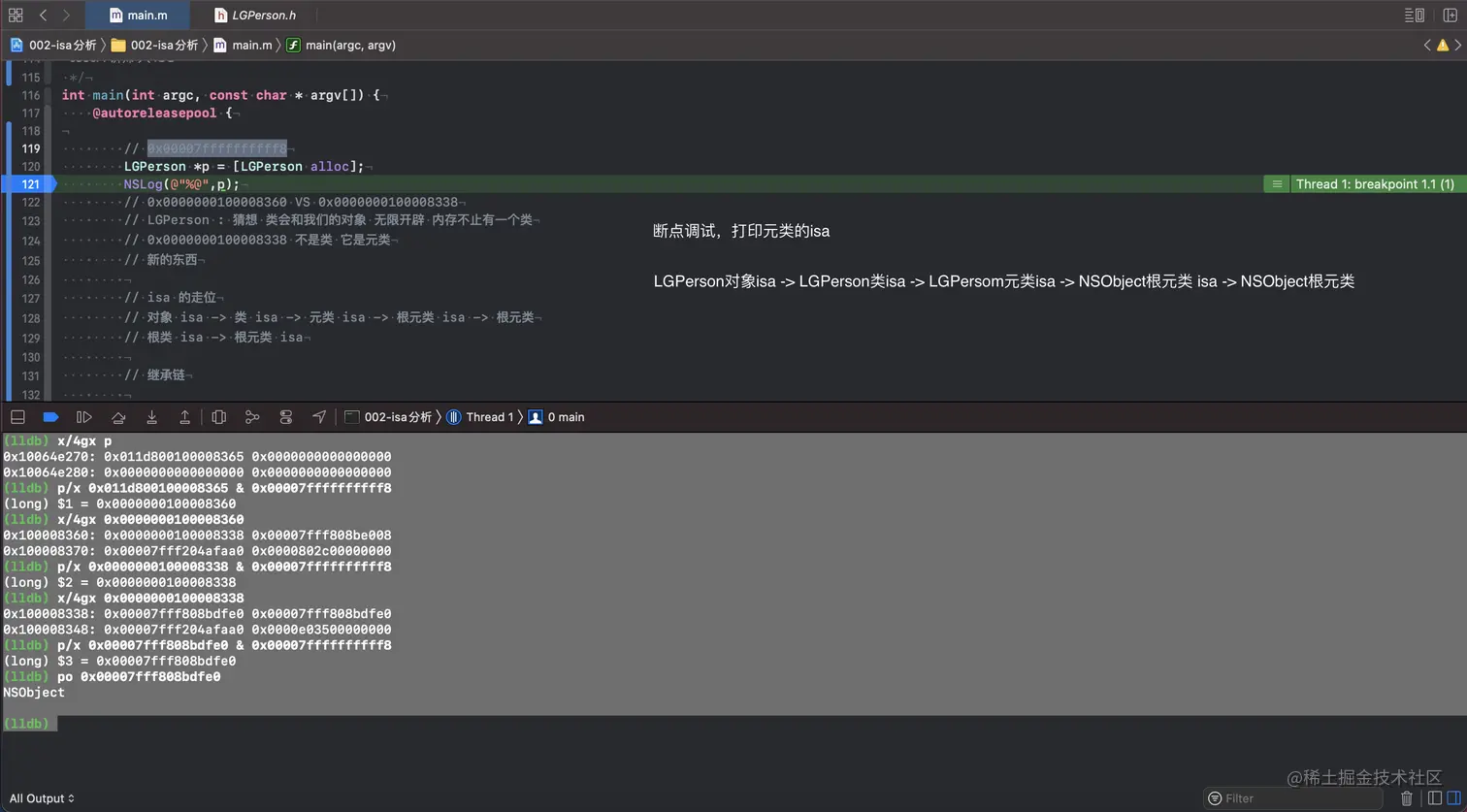Click the '$1 = 0x0000000100008360' result line
This screenshot has width=1467, height=812.
pyautogui.click(x=119, y=504)
